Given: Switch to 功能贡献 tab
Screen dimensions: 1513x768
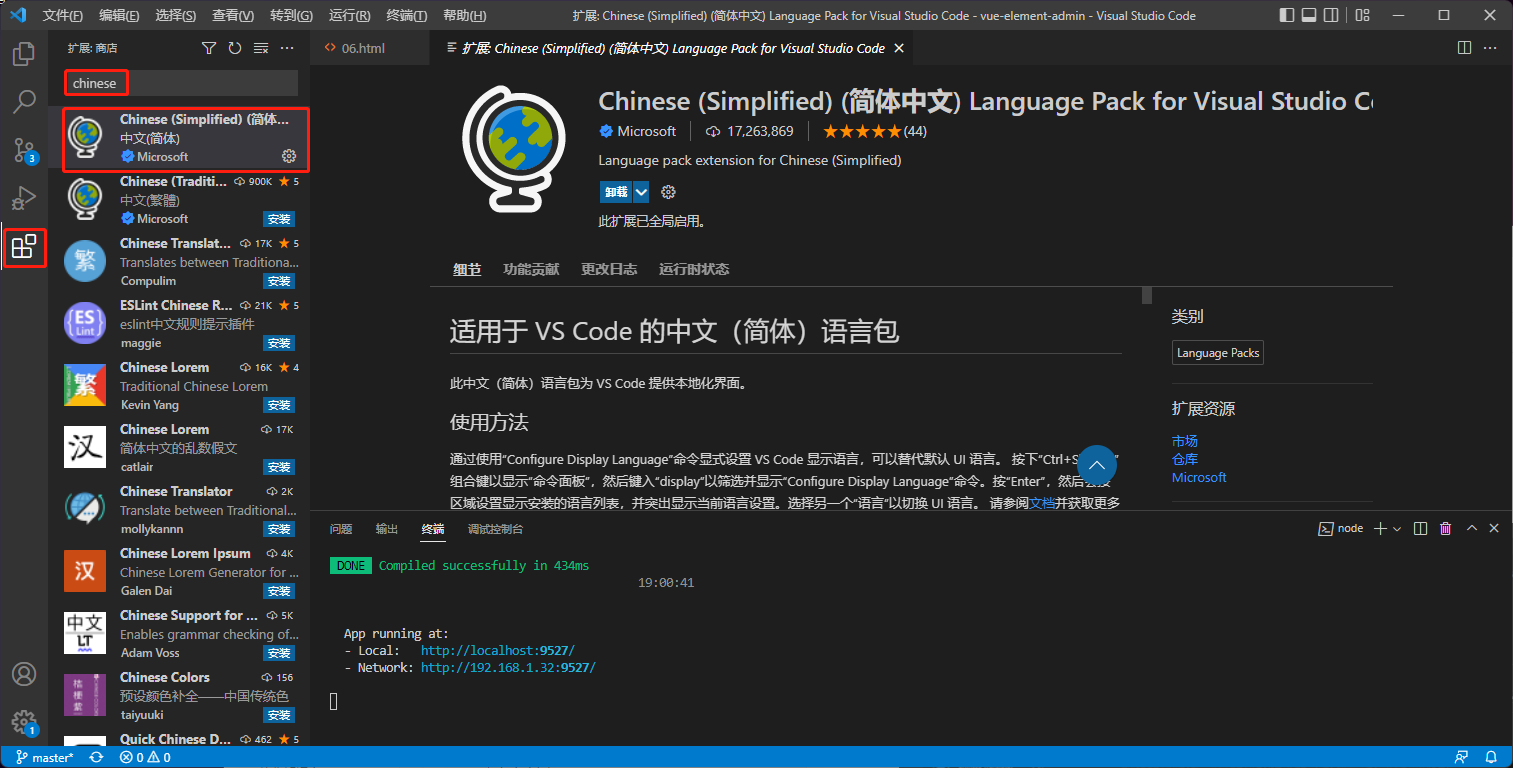Looking at the screenshot, I should click(x=531, y=269).
